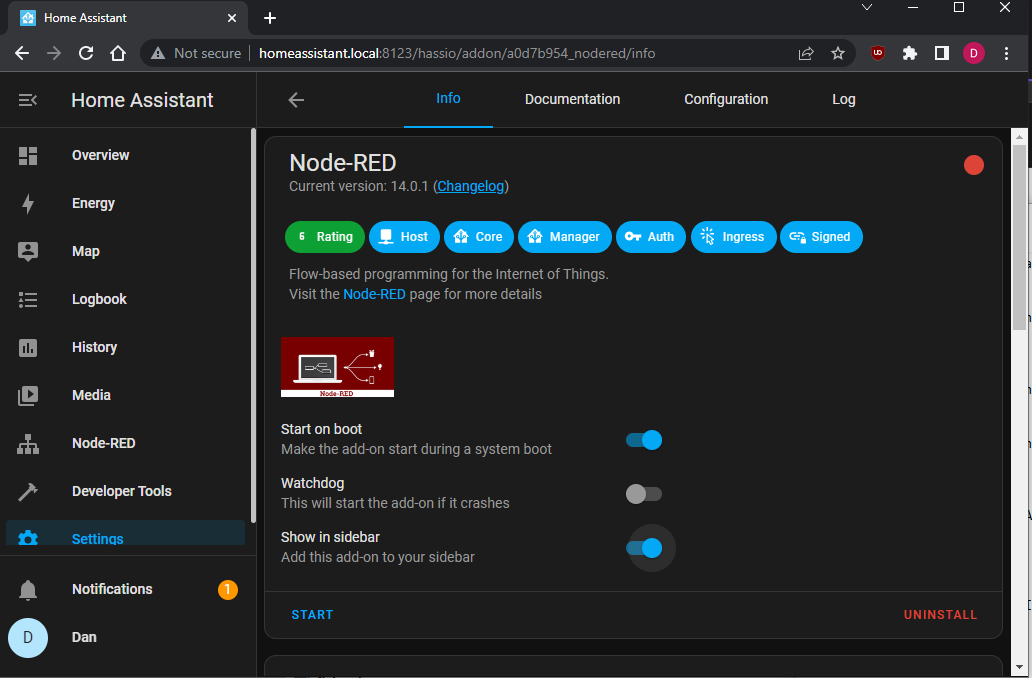Open Chrome profile D avatar

[x=973, y=53]
